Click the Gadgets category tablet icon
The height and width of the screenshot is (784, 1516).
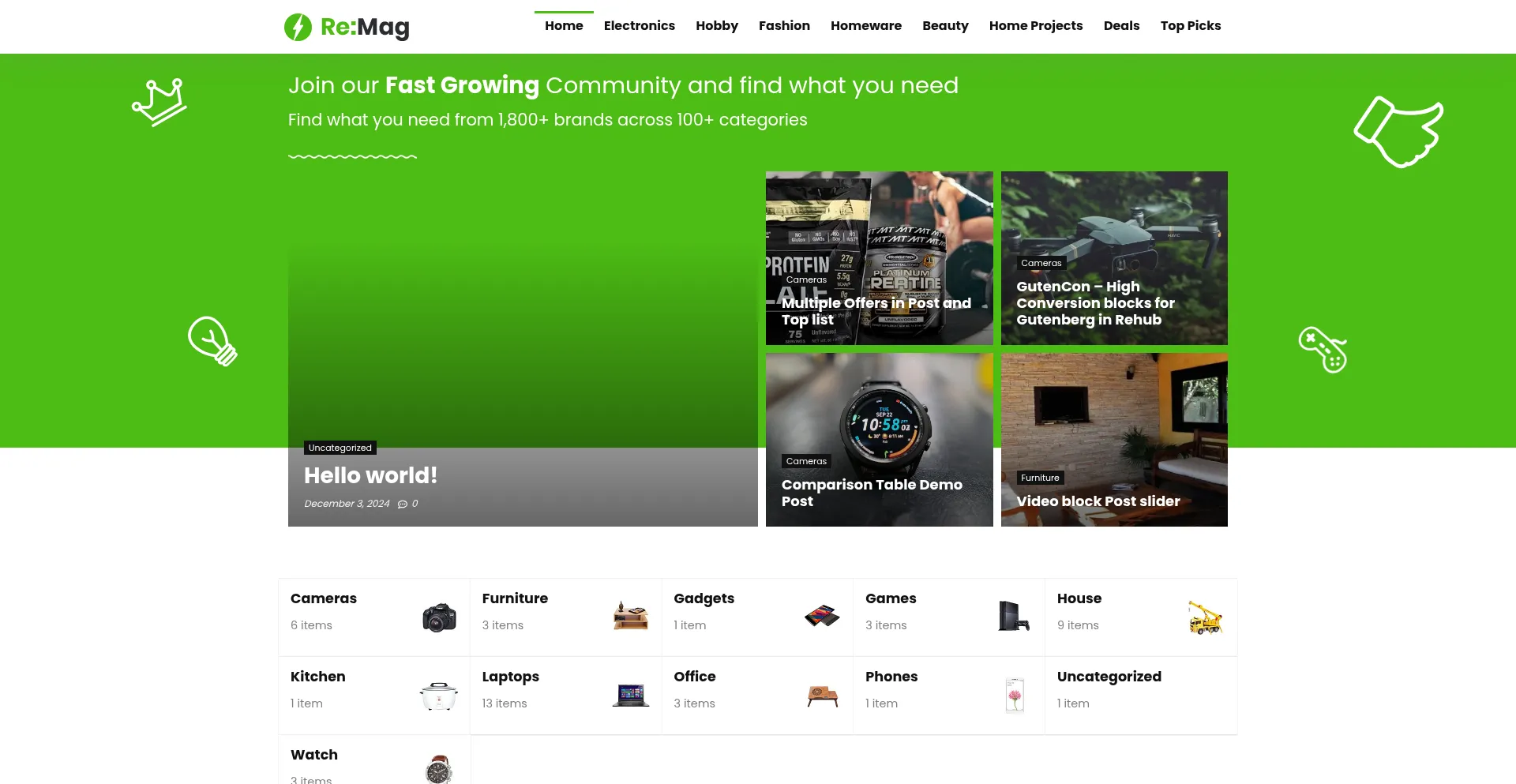[x=822, y=616]
